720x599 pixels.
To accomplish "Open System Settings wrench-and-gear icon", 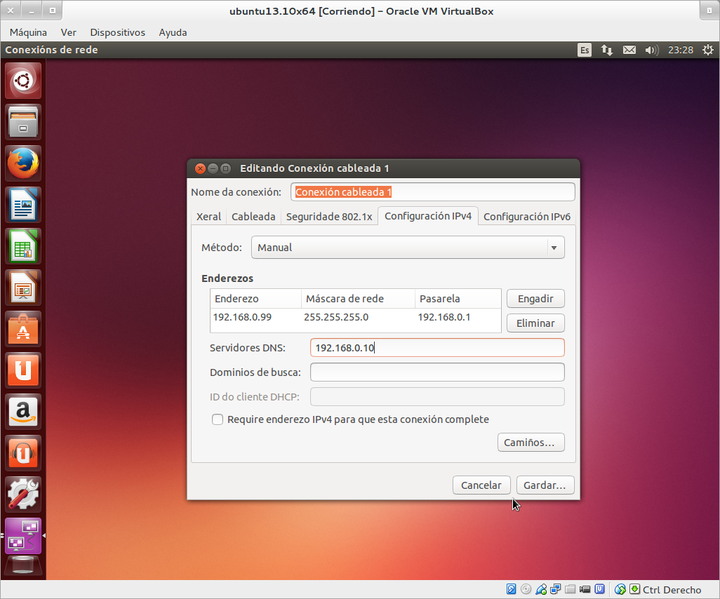I will click(23, 494).
